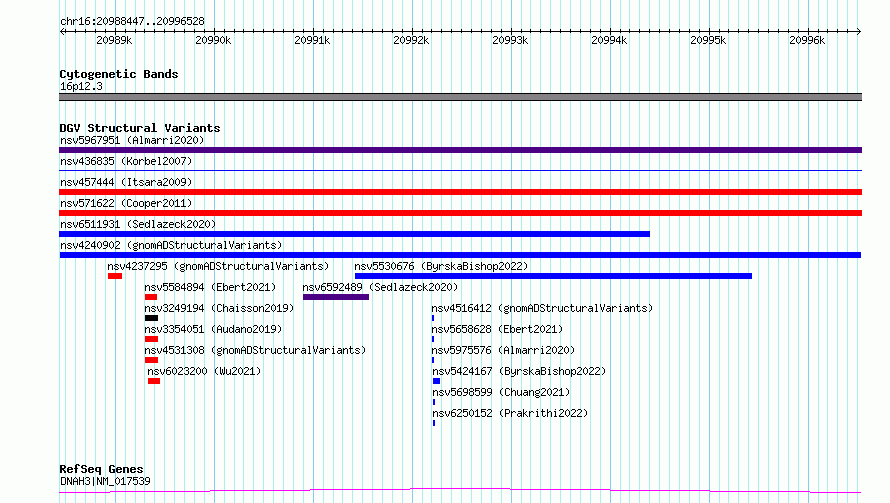Click the small red bar under nsv4531308

(152, 360)
